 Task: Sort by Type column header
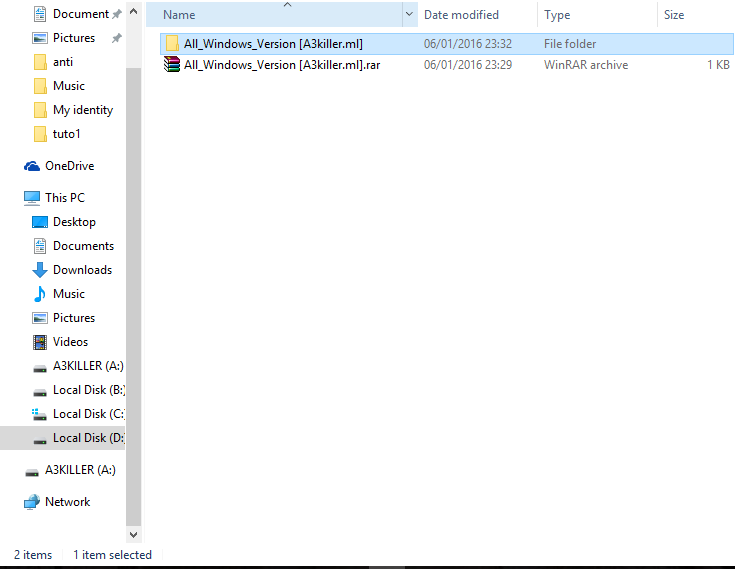598,15
